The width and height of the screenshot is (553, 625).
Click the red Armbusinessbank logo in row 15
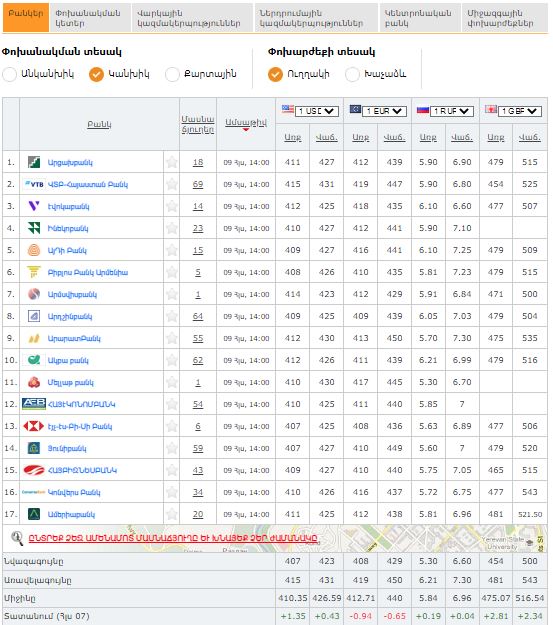point(34,470)
